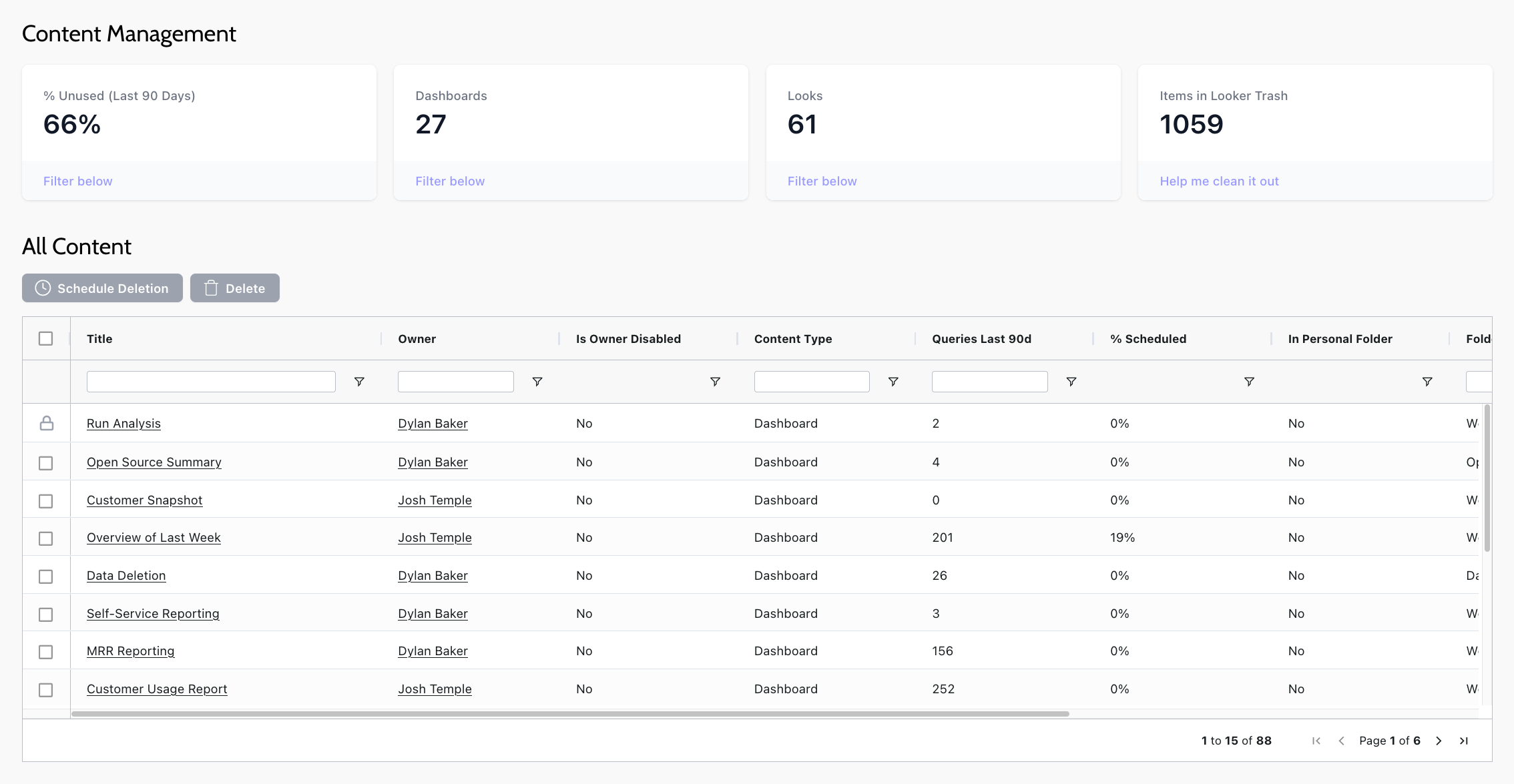The image size is (1514, 784).
Task: Select the MRR Reporting row checkbox
Action: (45, 652)
